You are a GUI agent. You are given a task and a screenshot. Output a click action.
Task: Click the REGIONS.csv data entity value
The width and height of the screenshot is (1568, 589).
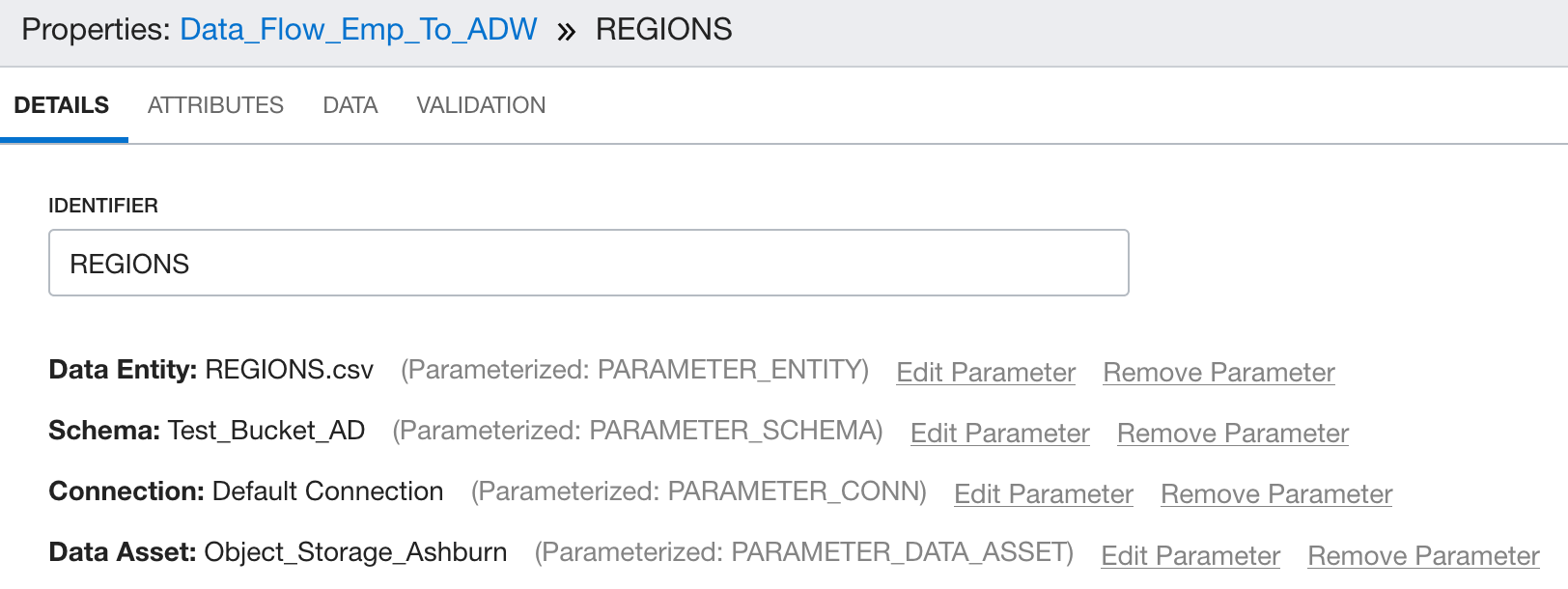290,370
